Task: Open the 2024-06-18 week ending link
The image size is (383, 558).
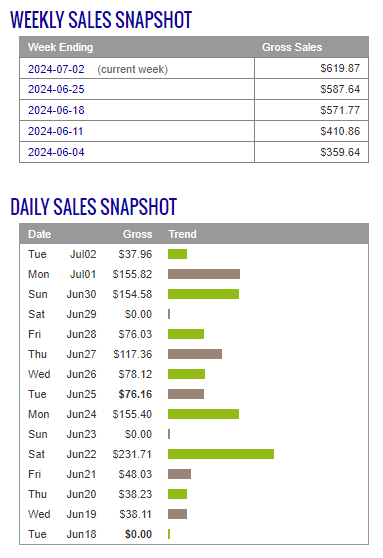Action: [56, 110]
